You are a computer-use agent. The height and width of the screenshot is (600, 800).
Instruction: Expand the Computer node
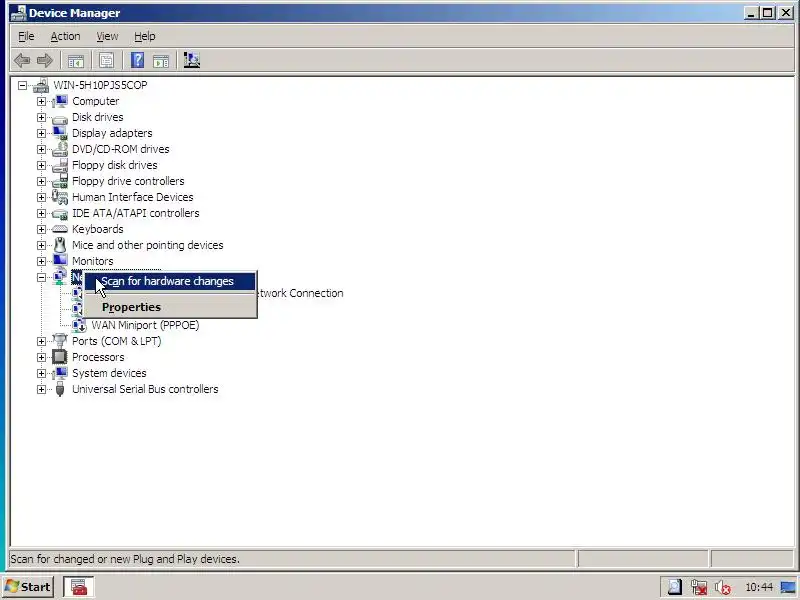[x=41, y=101]
